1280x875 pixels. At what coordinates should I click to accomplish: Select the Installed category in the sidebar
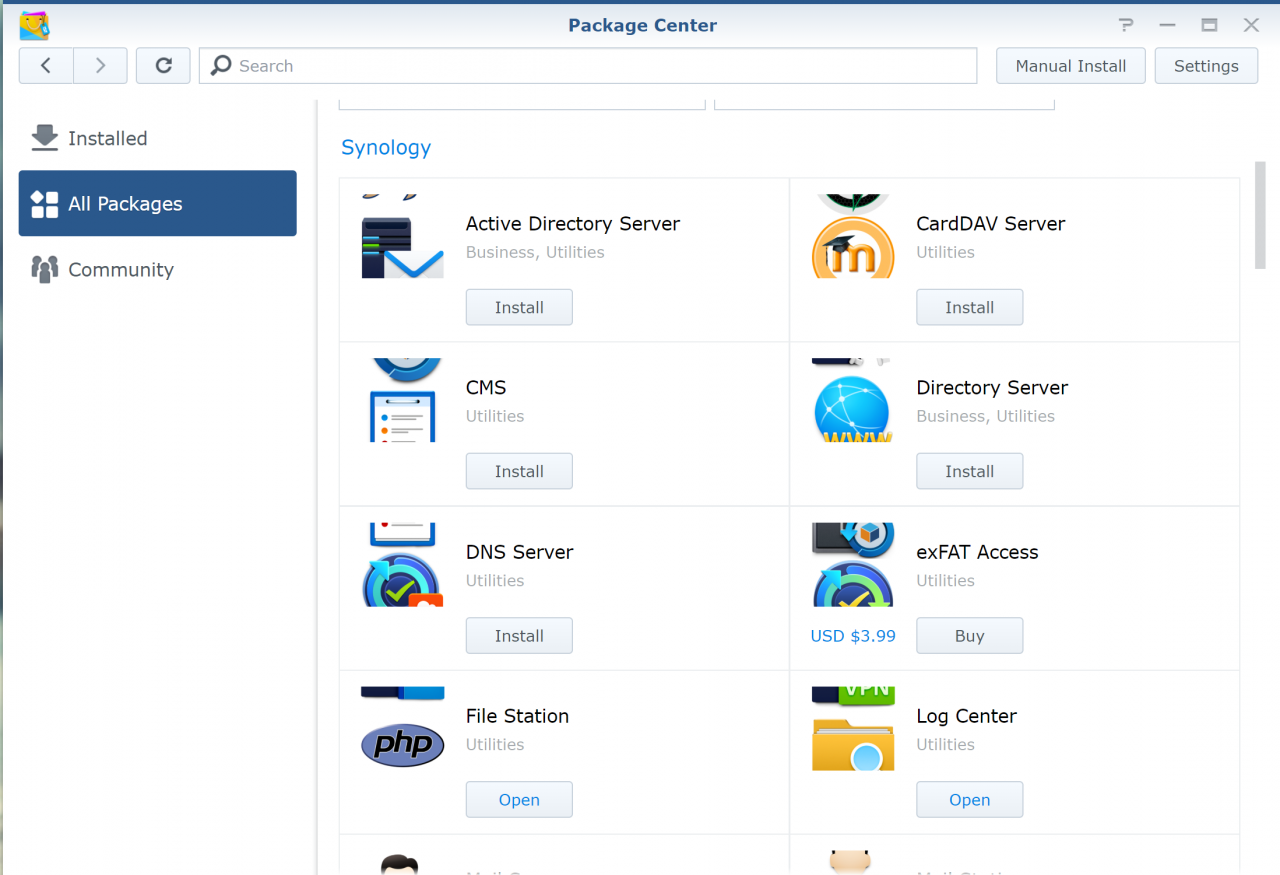106,138
